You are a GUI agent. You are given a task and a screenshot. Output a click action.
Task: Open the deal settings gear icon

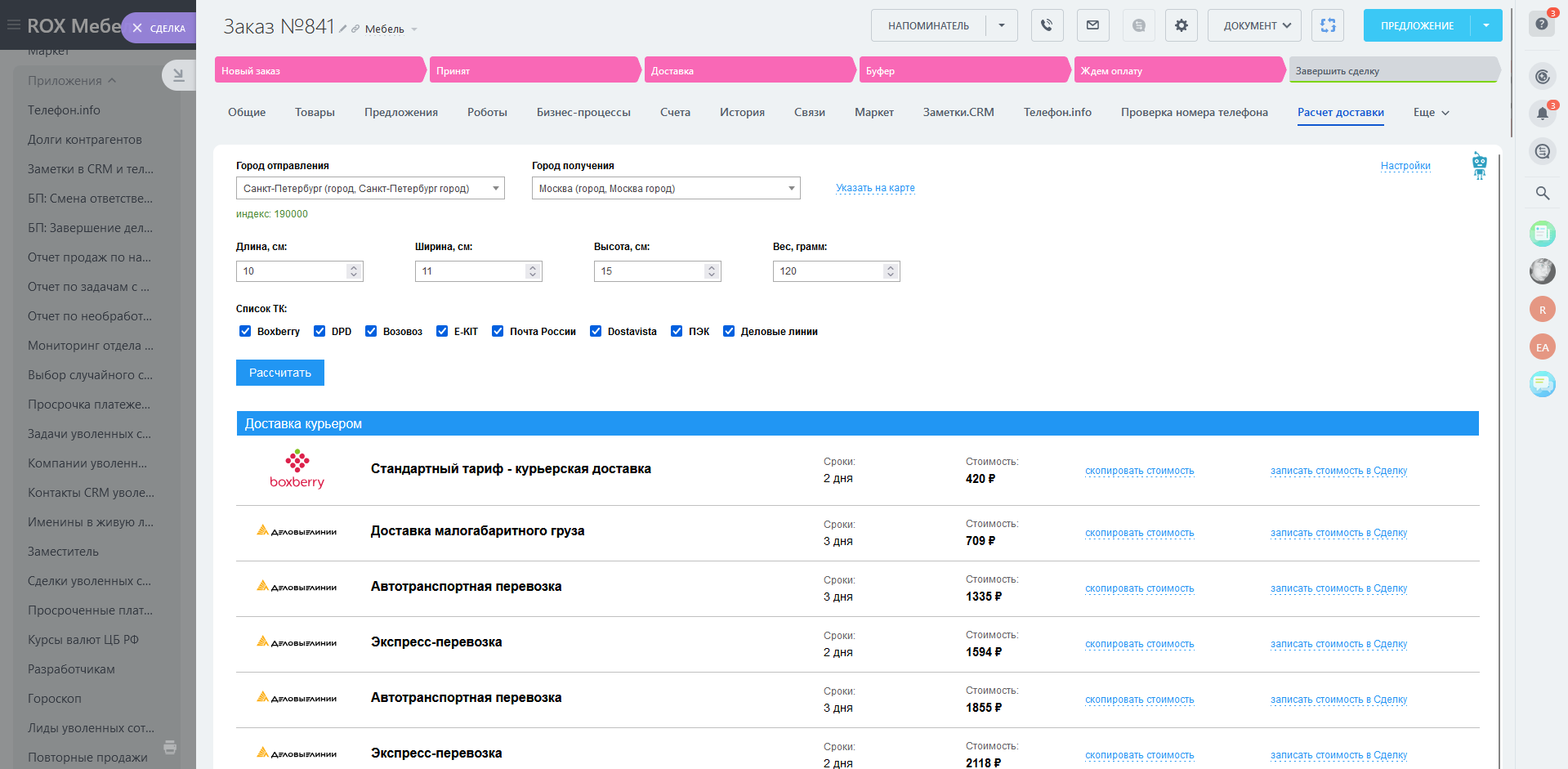[x=1181, y=25]
